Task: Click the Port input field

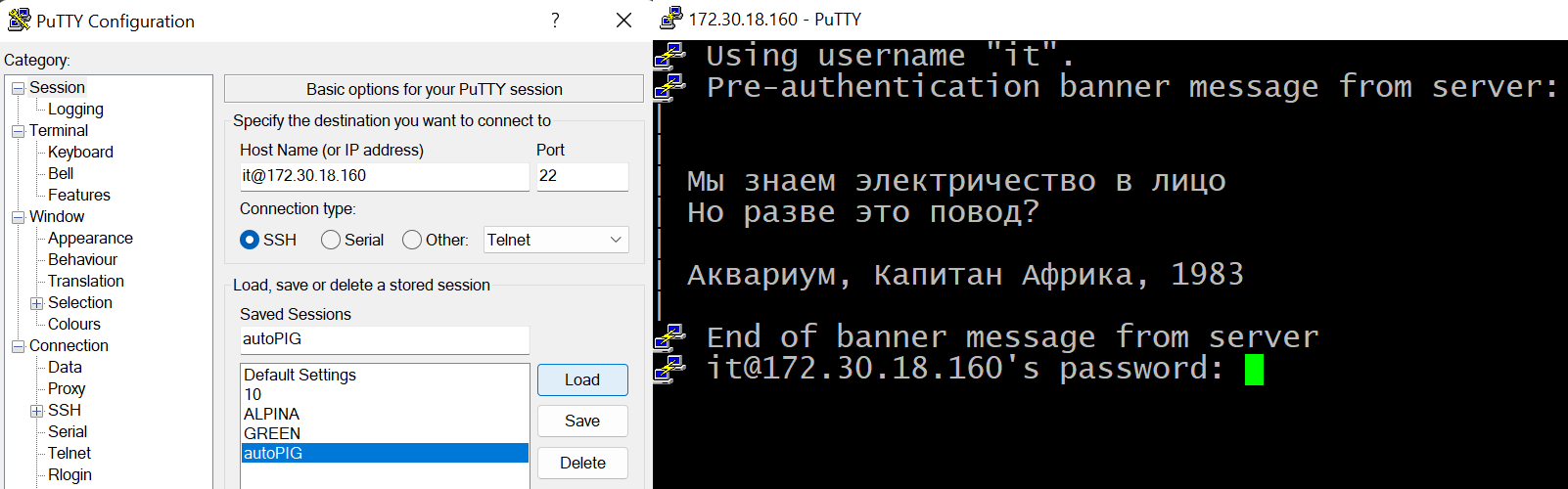Action: pyautogui.click(x=582, y=176)
